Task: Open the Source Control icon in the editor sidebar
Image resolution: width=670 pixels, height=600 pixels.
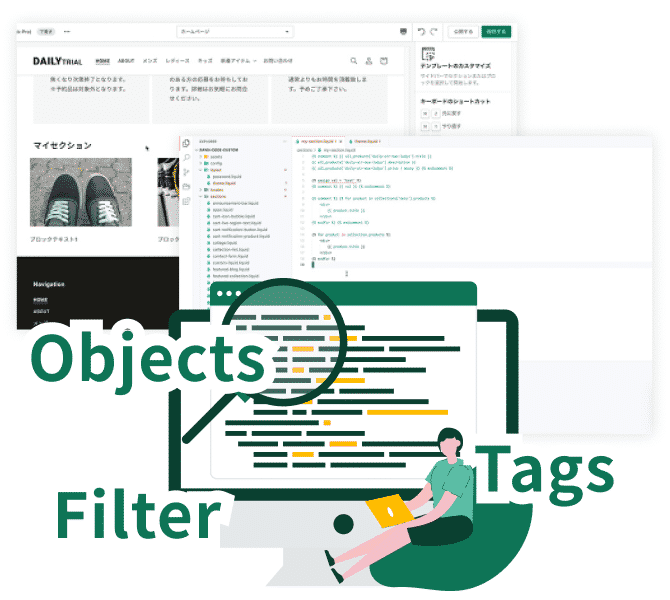Action: [x=186, y=172]
